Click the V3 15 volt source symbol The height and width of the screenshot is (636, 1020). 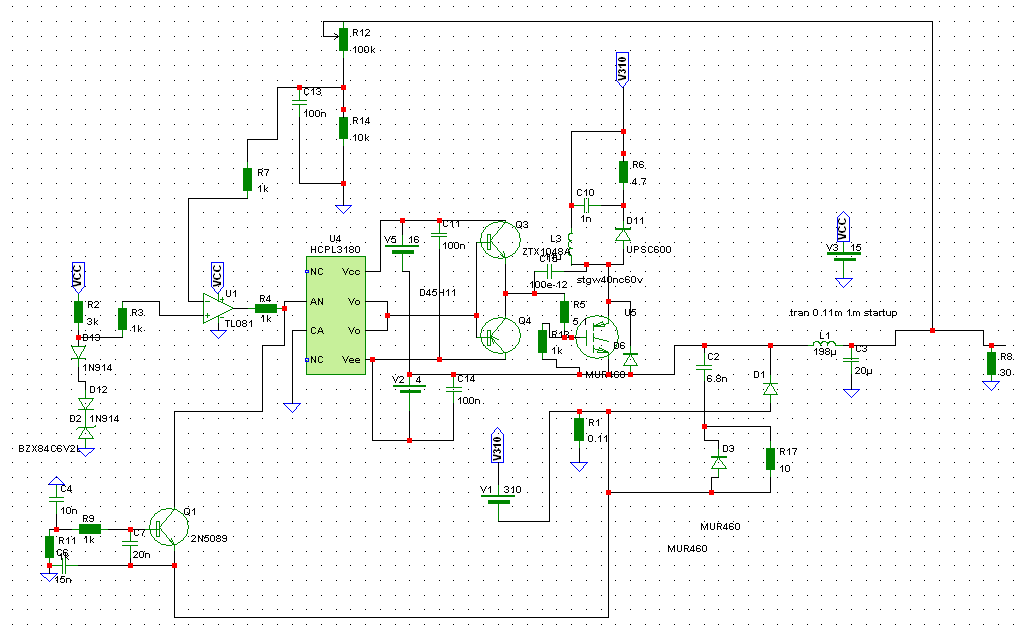846,256
